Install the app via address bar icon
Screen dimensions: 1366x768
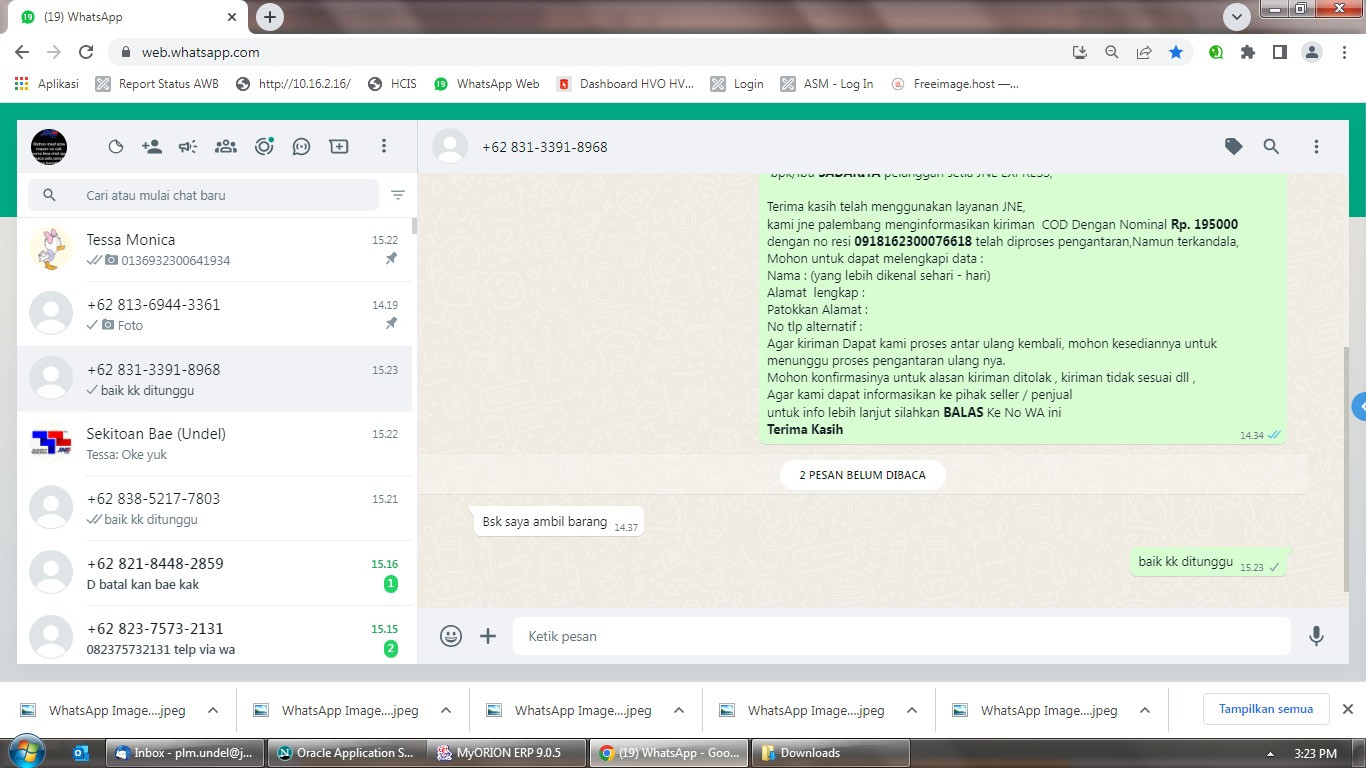click(1079, 52)
